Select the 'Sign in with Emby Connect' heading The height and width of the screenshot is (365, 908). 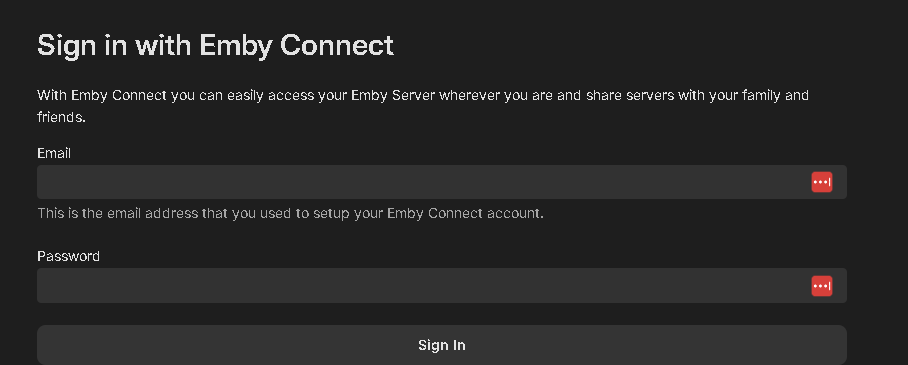coord(215,45)
